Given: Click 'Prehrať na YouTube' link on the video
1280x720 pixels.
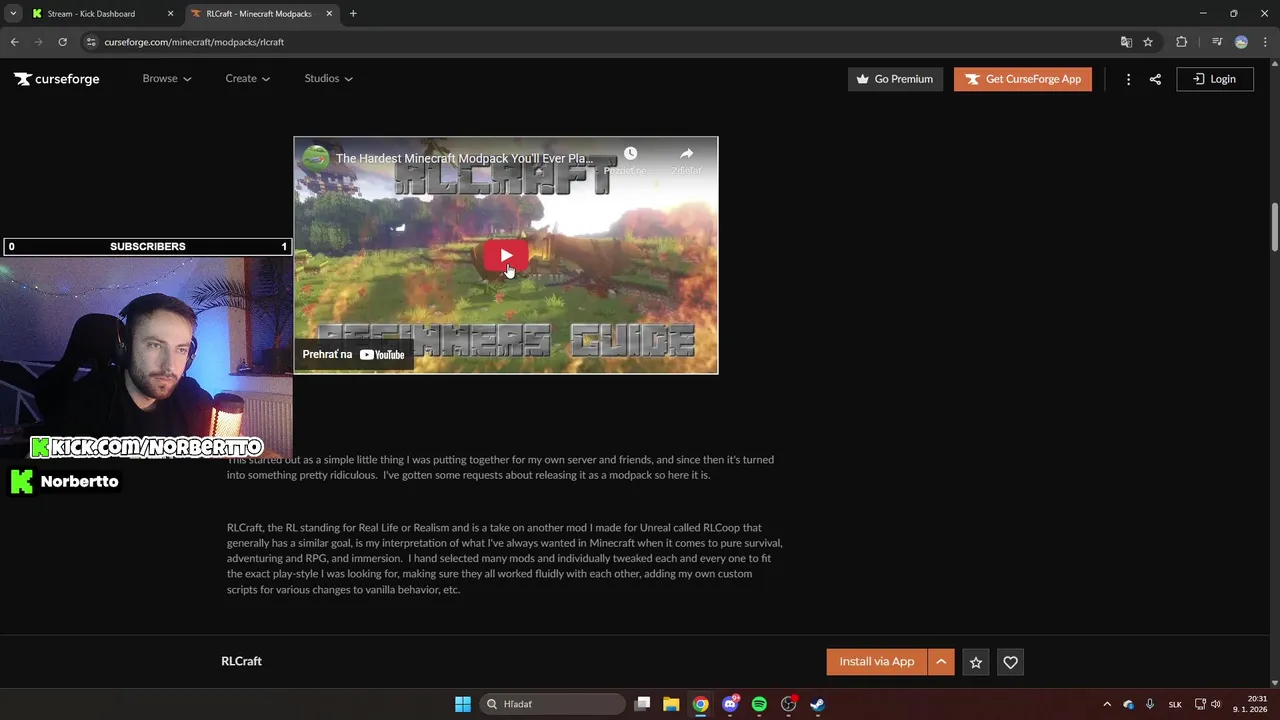Looking at the screenshot, I should click(354, 354).
